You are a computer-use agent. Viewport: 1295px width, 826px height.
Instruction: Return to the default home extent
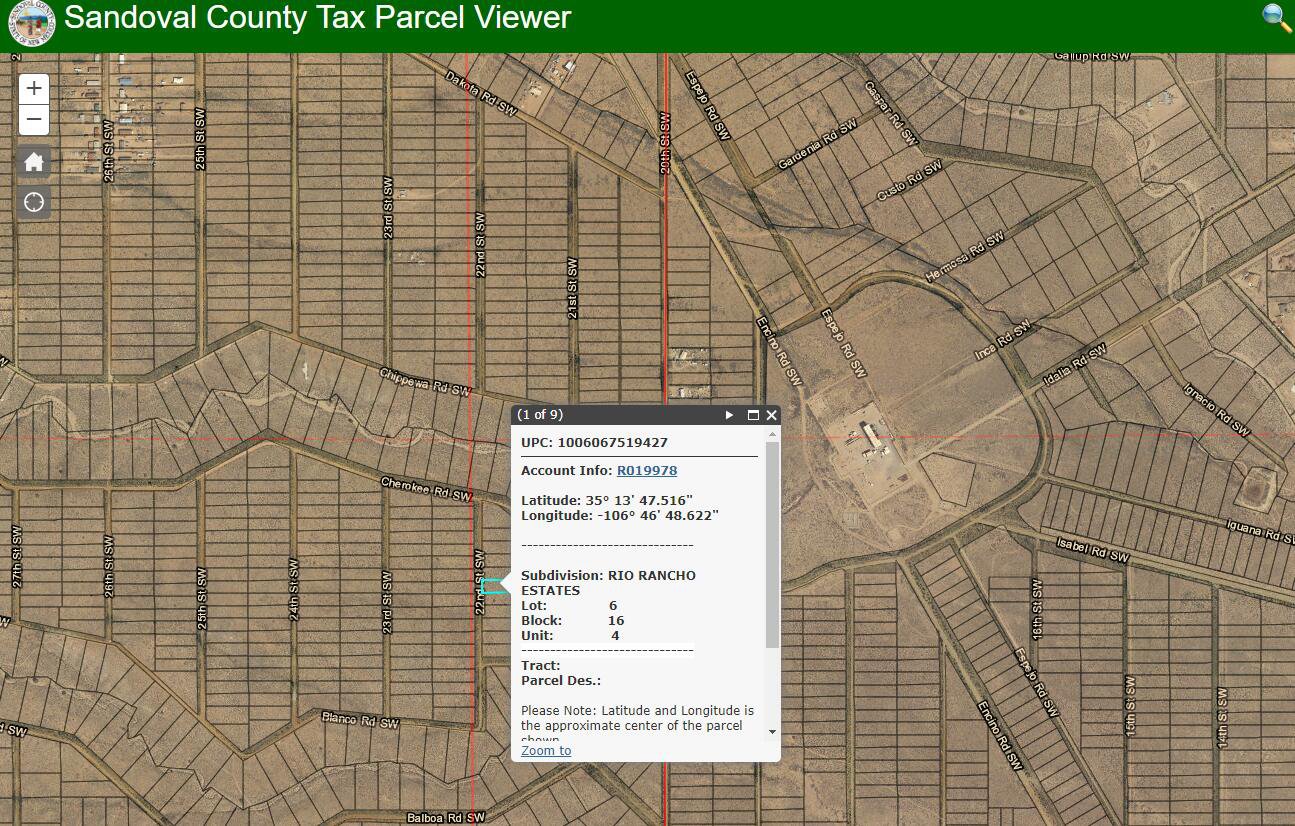click(x=34, y=162)
